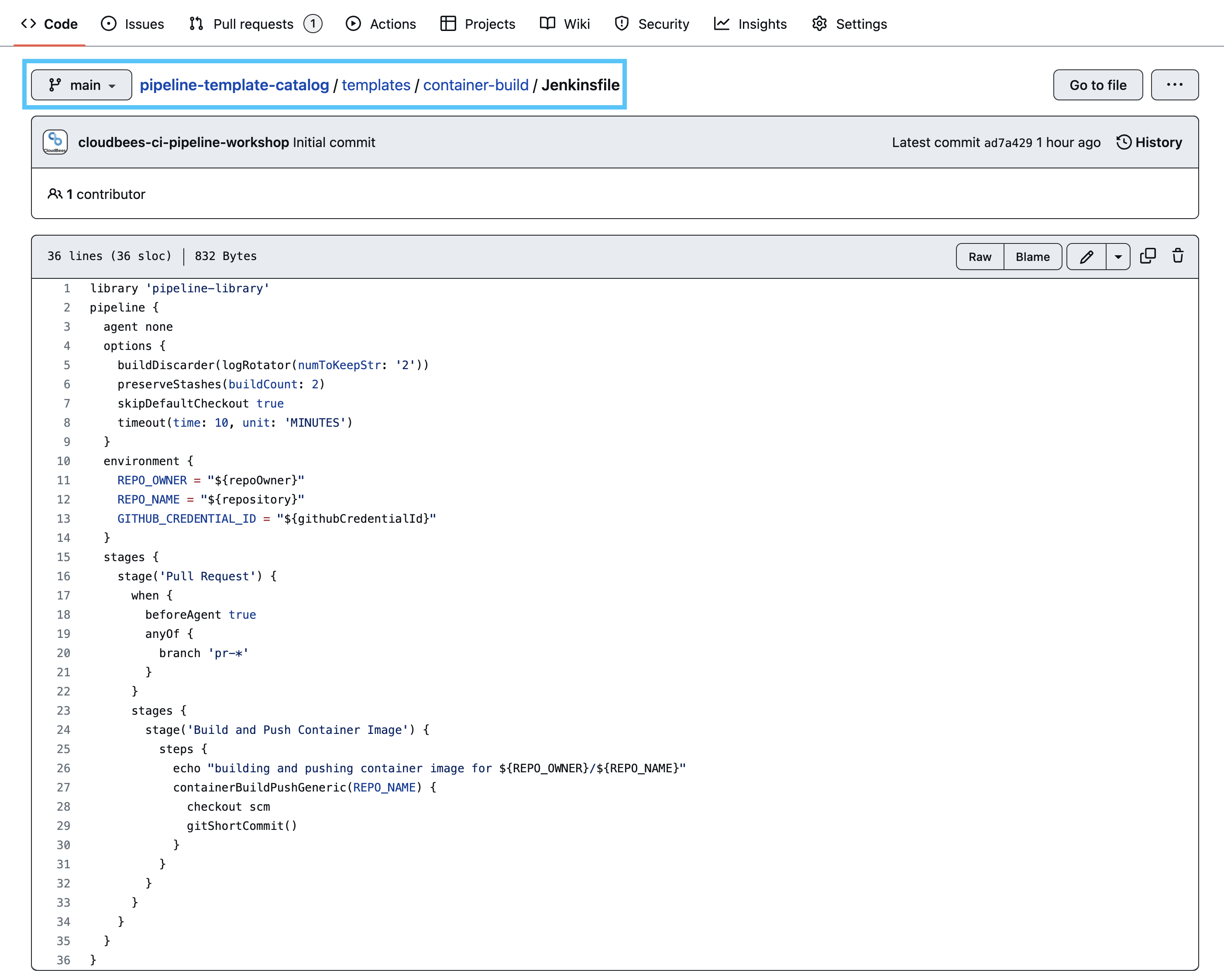This screenshot has width=1224, height=980.
Task: Click 'skipDefaultCheckout' on line 7
Action: tap(183, 404)
